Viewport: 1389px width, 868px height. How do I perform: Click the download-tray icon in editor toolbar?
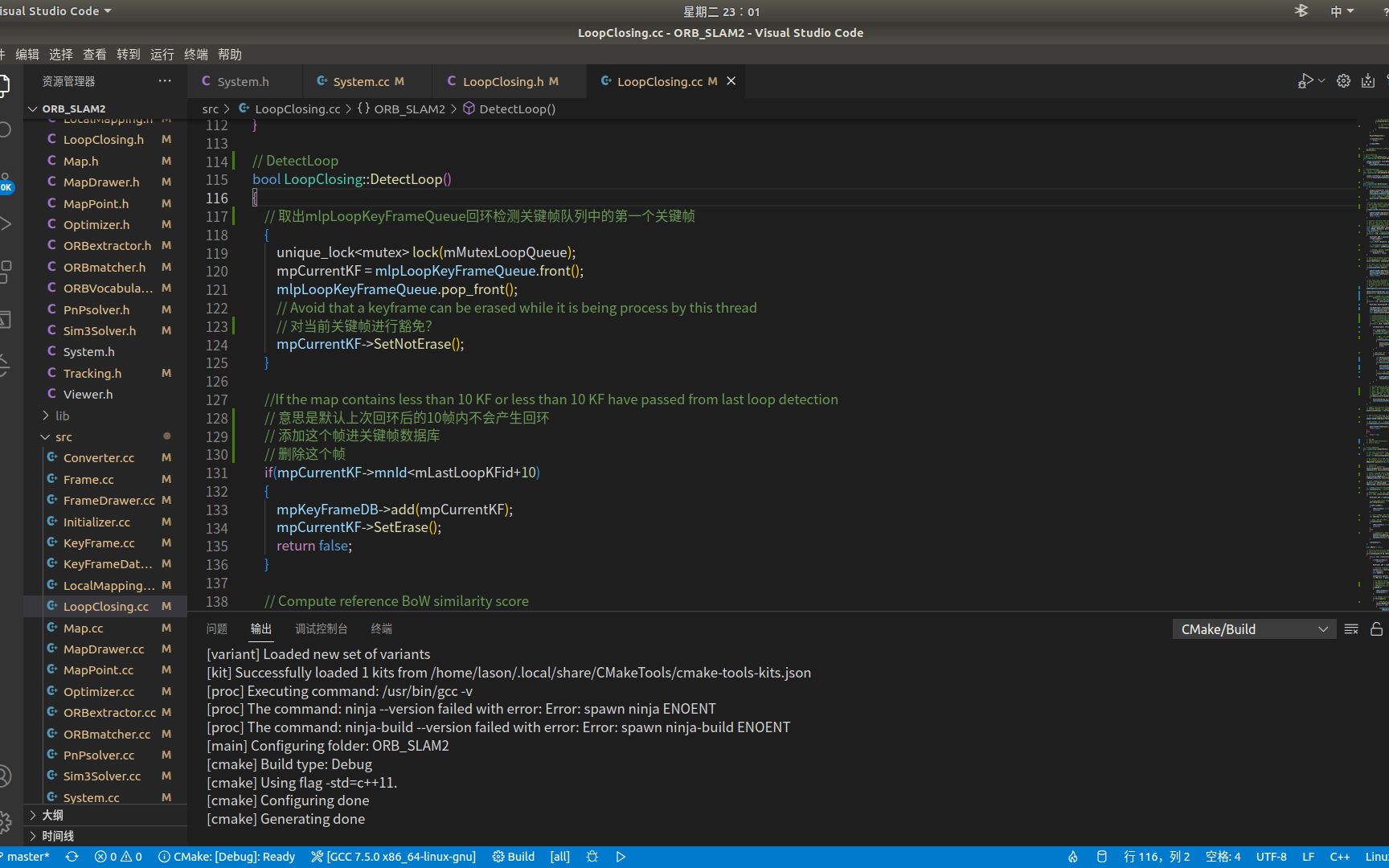click(x=1367, y=81)
